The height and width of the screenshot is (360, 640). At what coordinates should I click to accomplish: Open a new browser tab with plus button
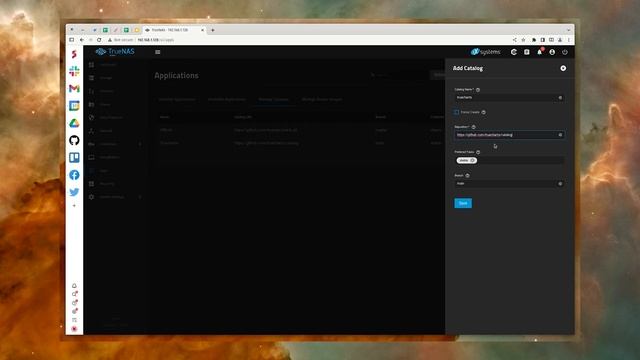pos(213,30)
